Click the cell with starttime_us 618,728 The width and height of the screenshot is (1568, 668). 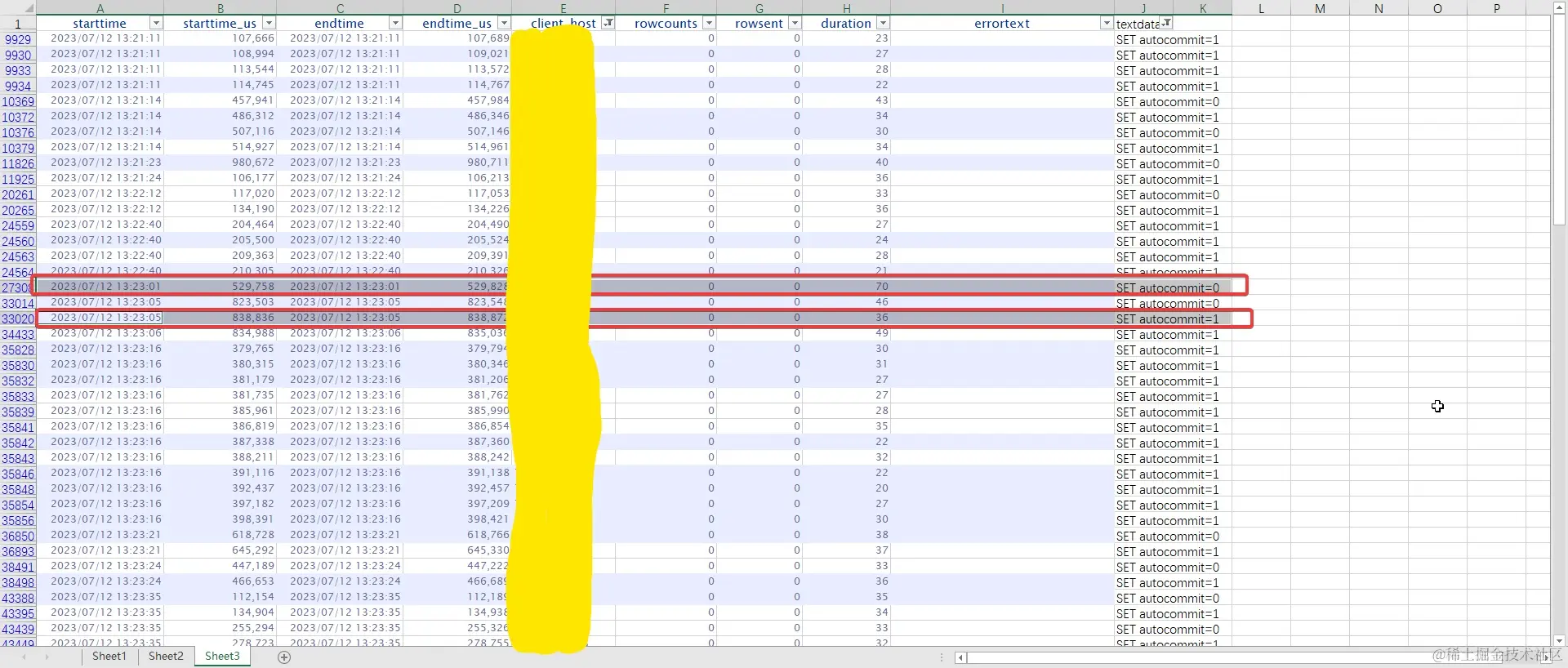[220, 535]
